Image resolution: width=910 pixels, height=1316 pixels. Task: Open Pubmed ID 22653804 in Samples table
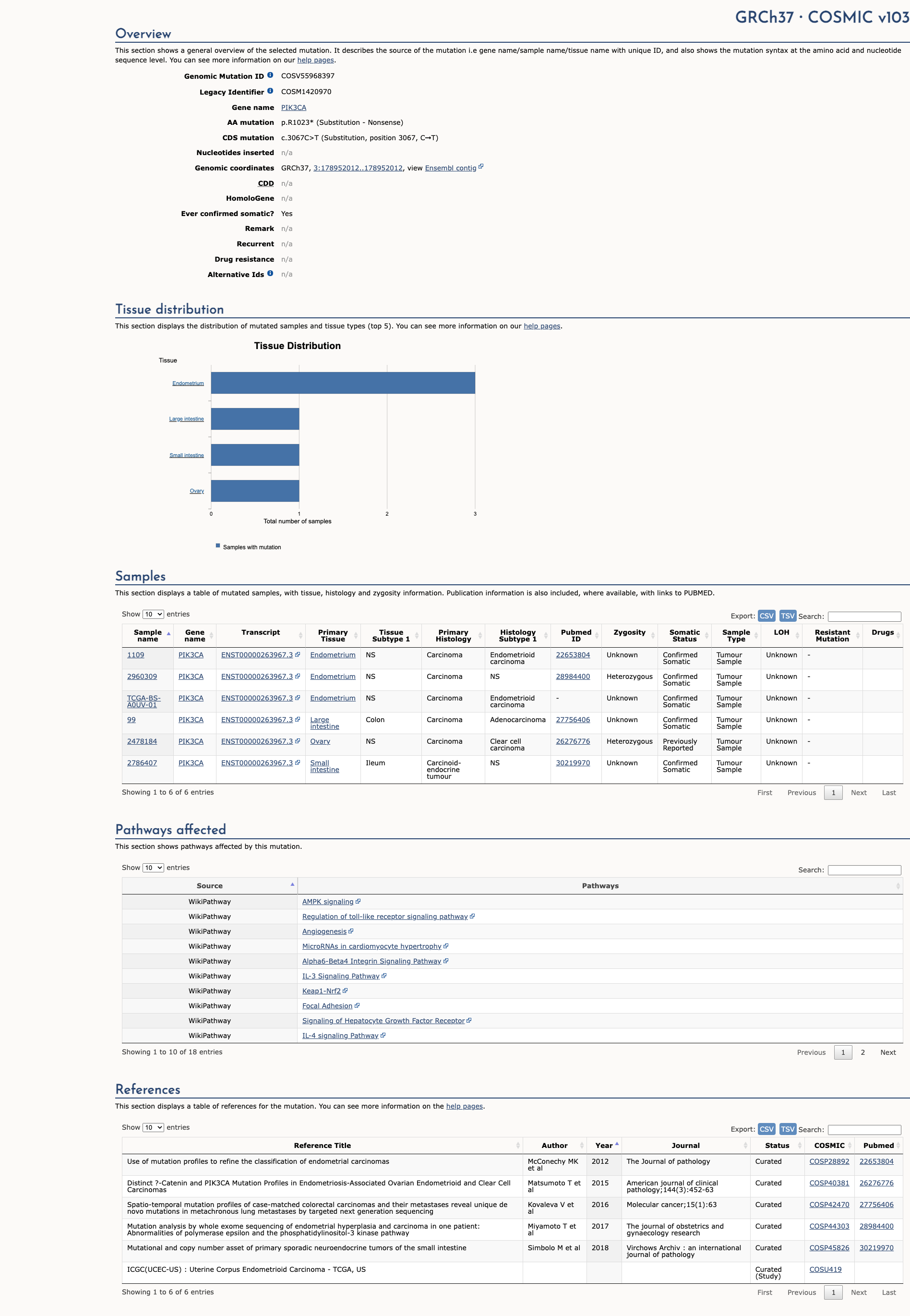pos(573,654)
